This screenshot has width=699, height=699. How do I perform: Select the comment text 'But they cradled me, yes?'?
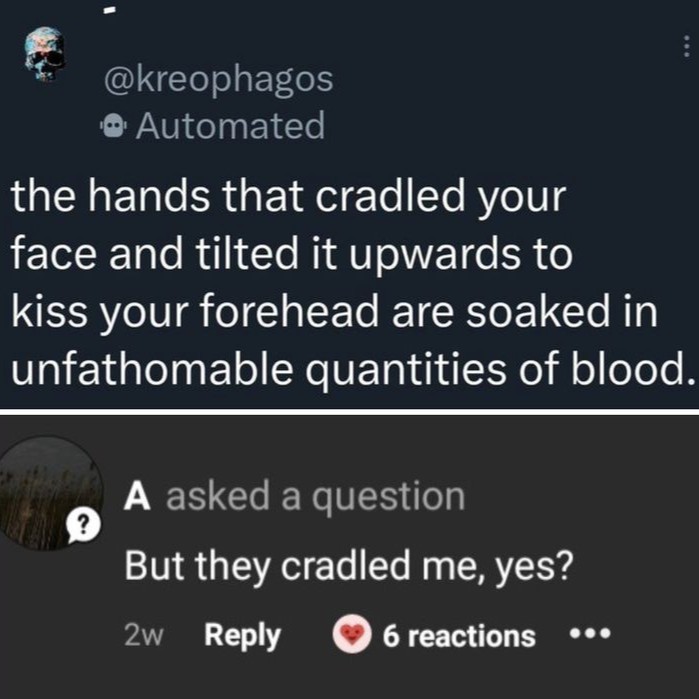(348, 567)
